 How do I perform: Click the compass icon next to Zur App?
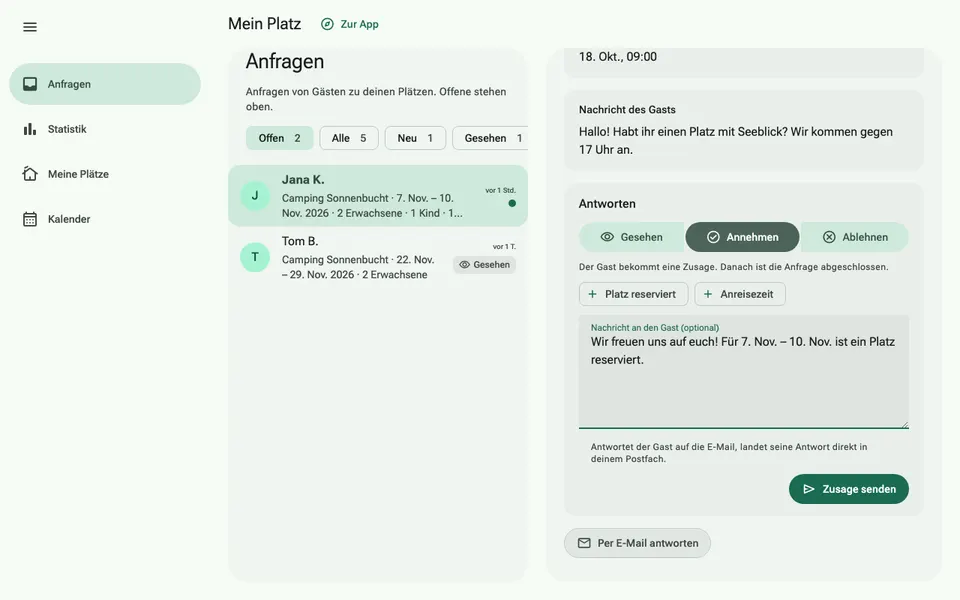pyautogui.click(x=328, y=24)
